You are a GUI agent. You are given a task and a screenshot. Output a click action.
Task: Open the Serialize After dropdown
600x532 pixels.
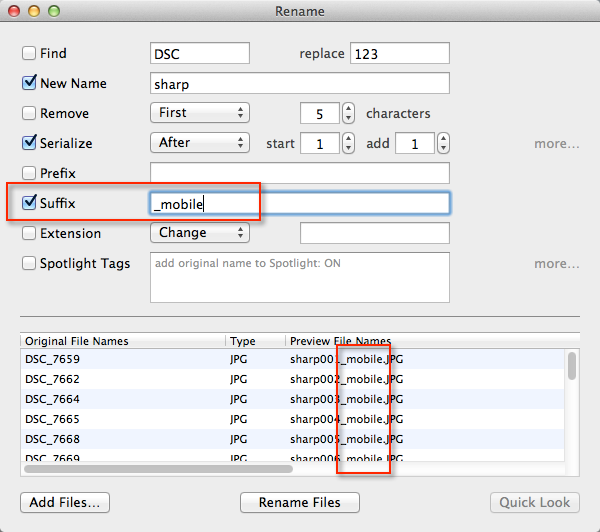click(x=199, y=143)
